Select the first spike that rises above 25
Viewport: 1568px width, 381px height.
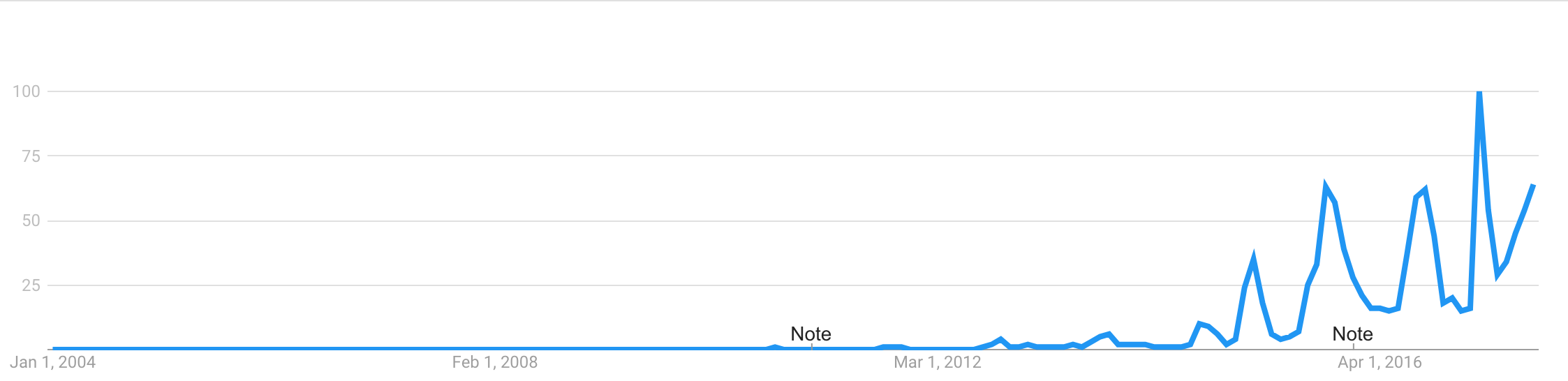tap(1253, 260)
